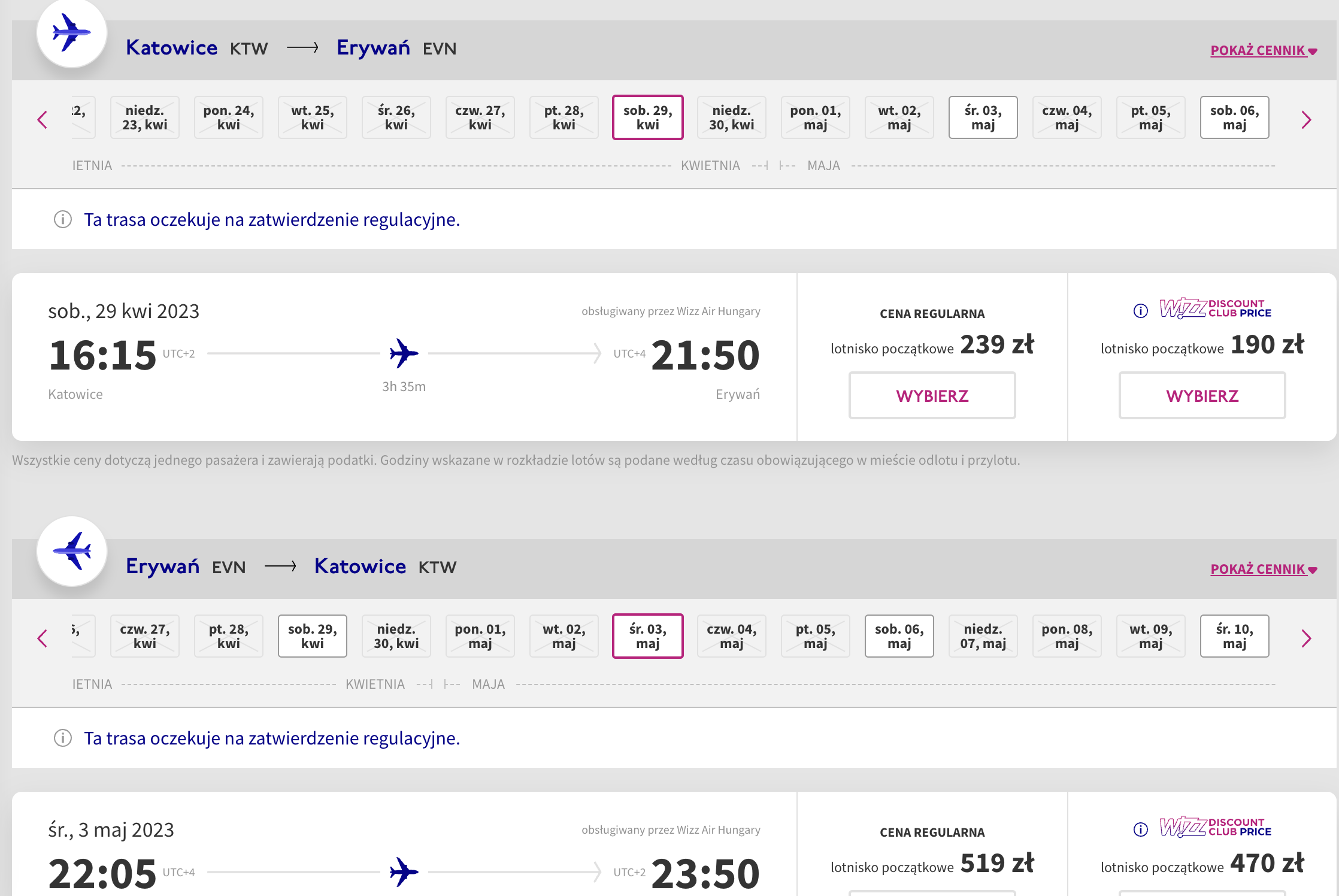Click the 16:15 departure time

pos(102,355)
